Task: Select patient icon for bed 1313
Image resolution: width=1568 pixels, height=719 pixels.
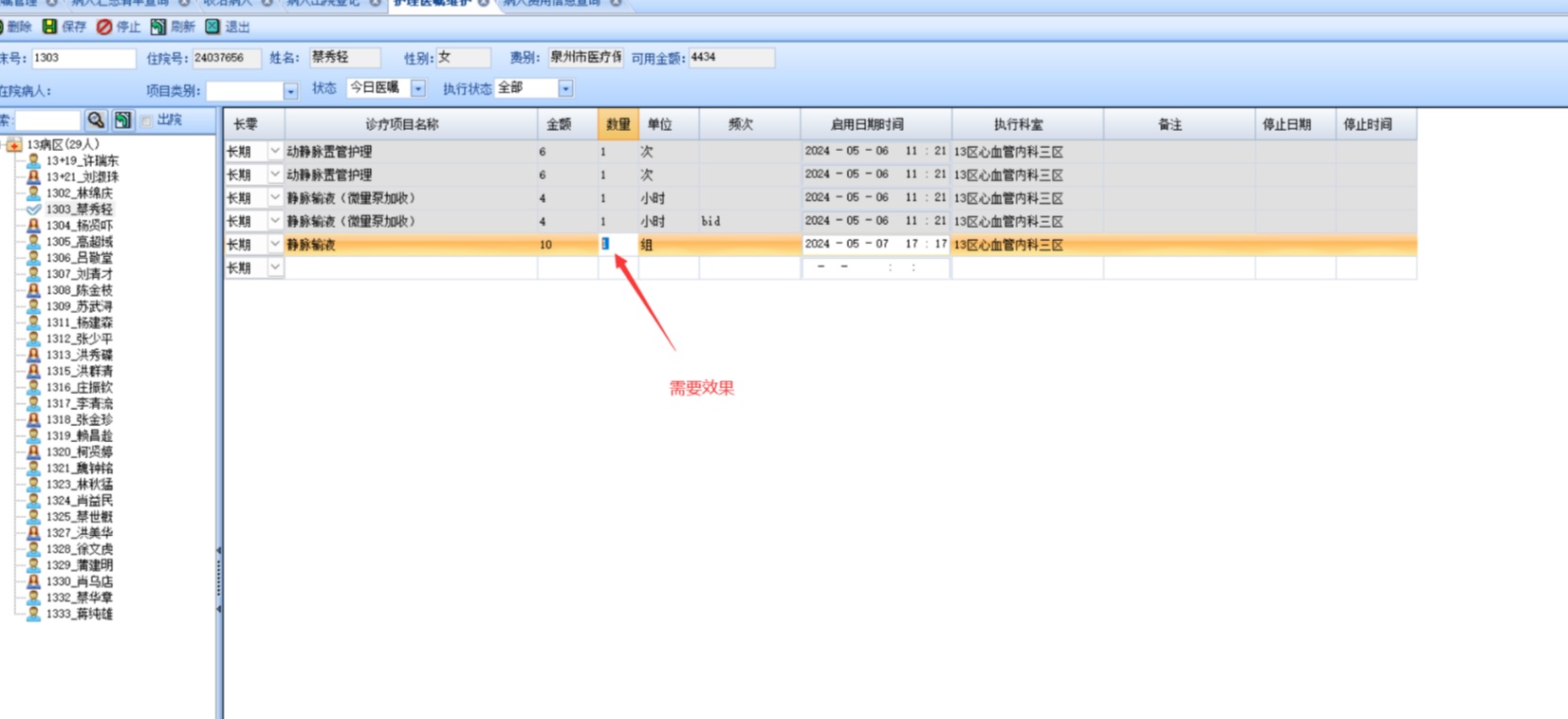Action: tap(33, 354)
